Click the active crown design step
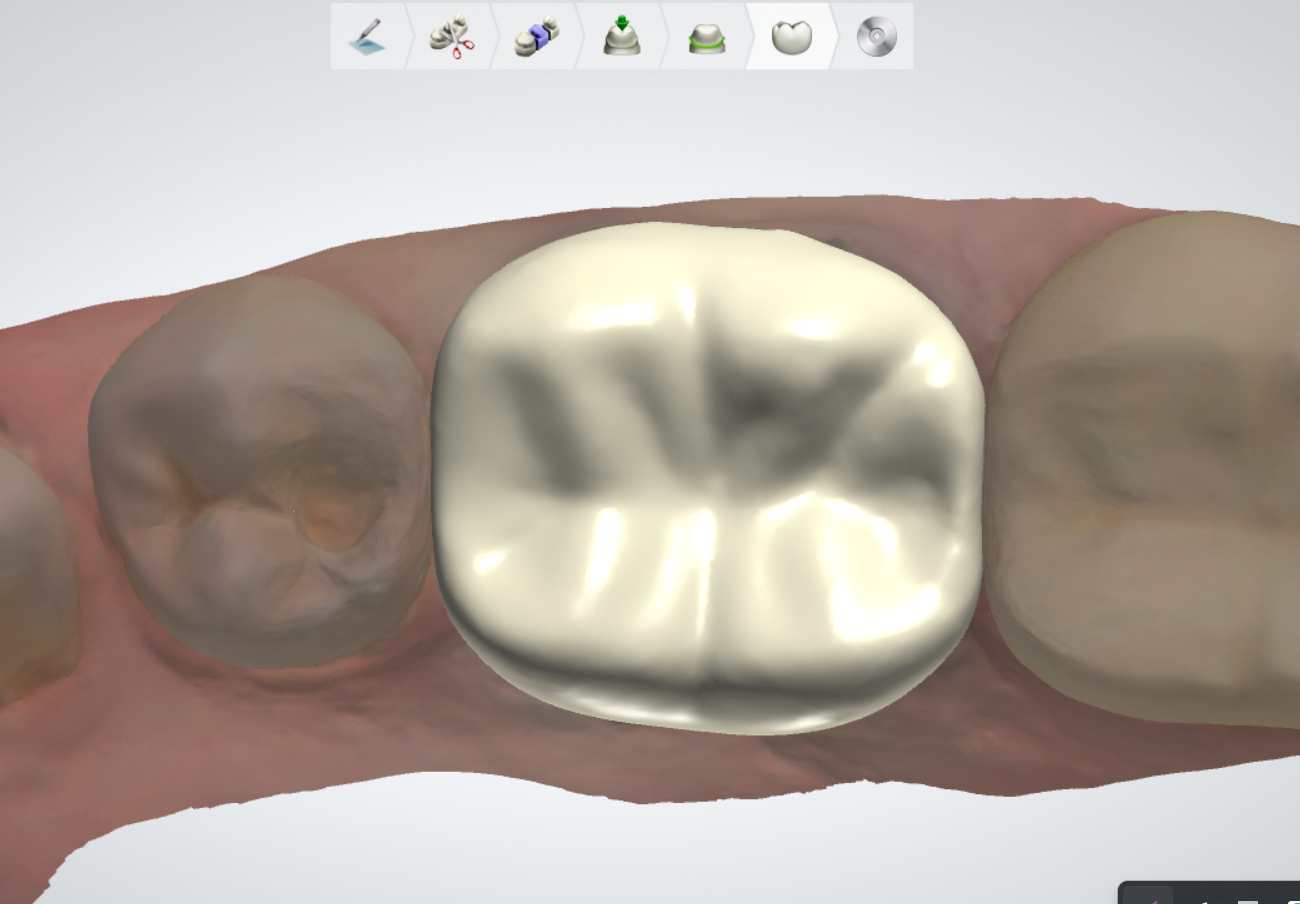The image size is (1300, 904). [791, 37]
